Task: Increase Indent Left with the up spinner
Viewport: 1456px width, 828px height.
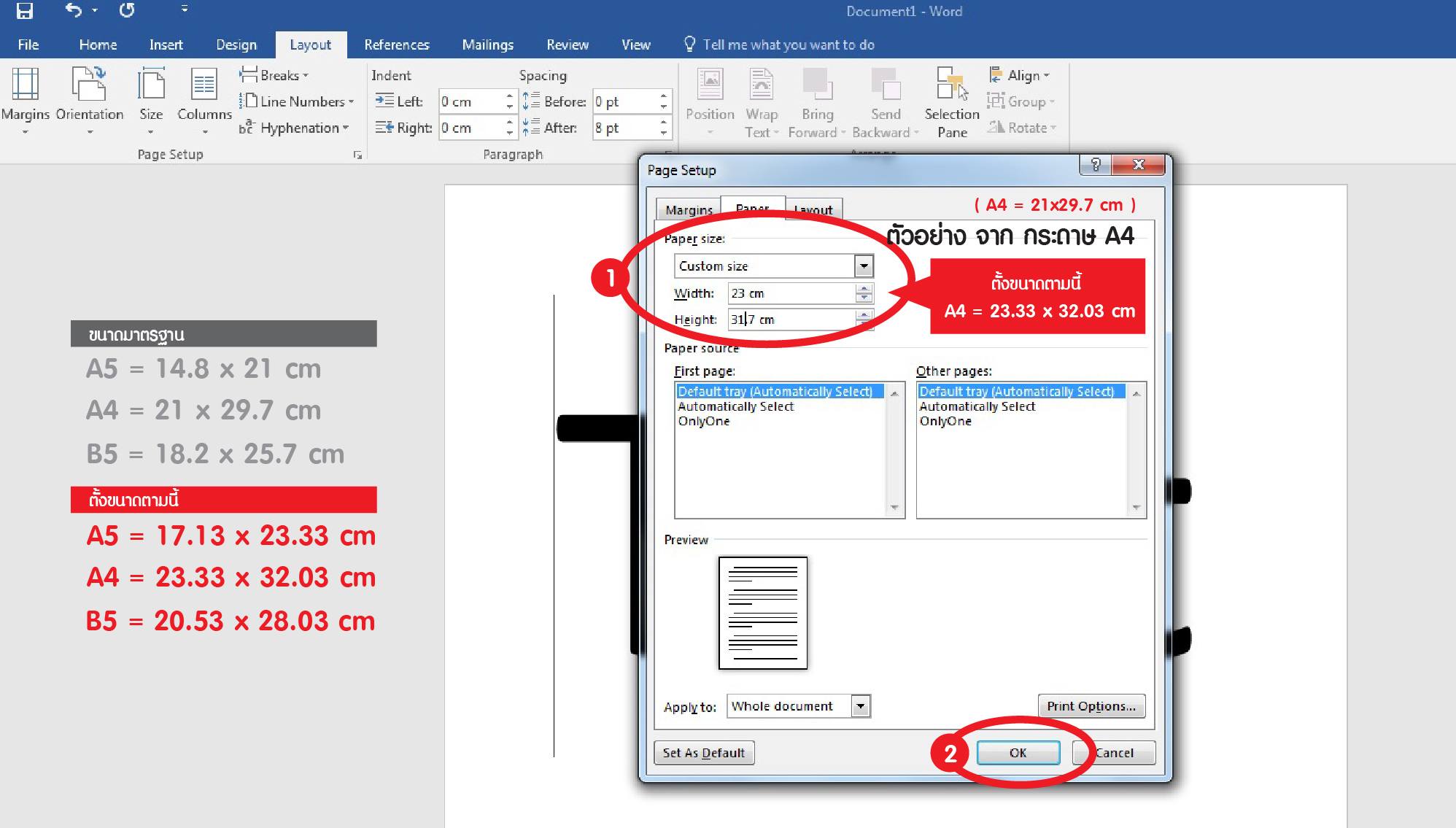Action: click(x=510, y=96)
